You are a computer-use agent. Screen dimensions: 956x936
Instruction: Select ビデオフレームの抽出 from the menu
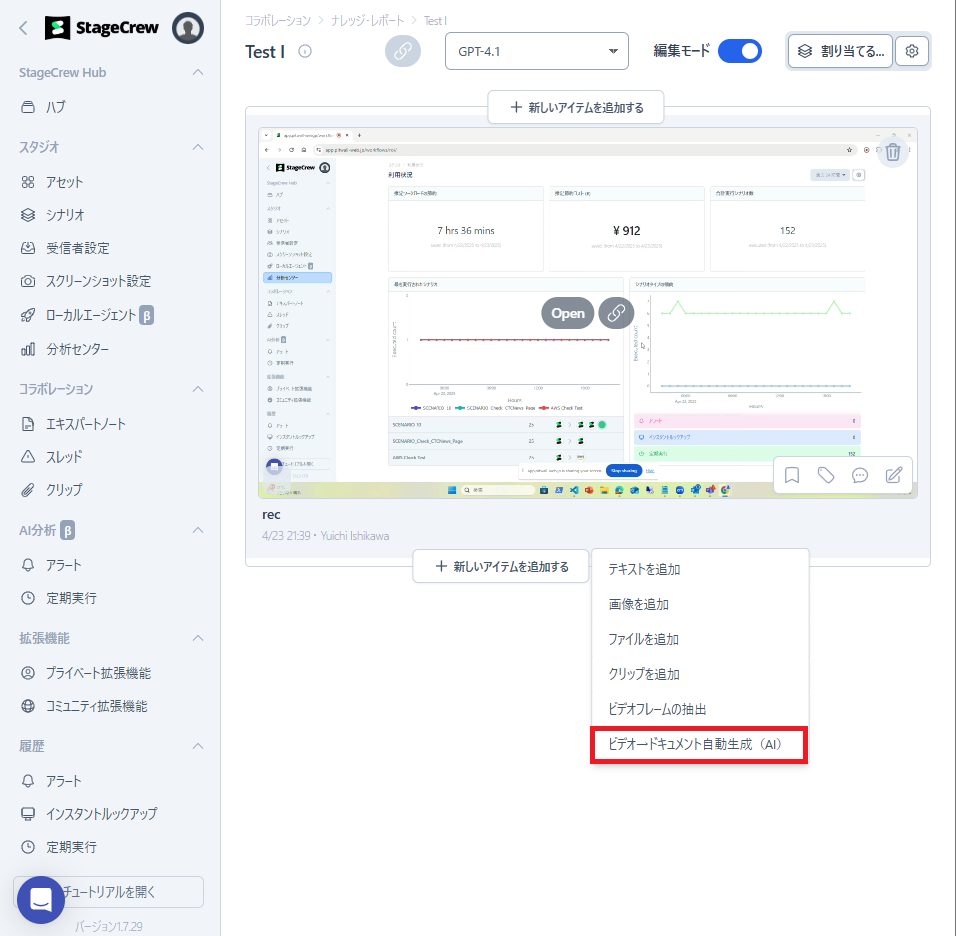[657, 709]
